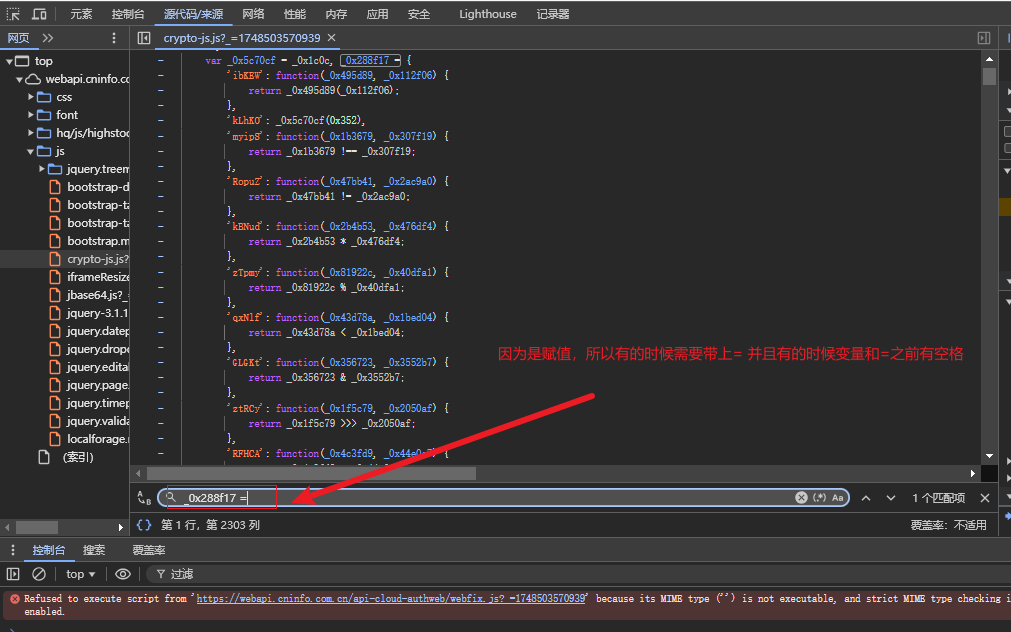The height and width of the screenshot is (632, 1011).
Task: Open the 记录器 tab
Action: pyautogui.click(x=553, y=14)
